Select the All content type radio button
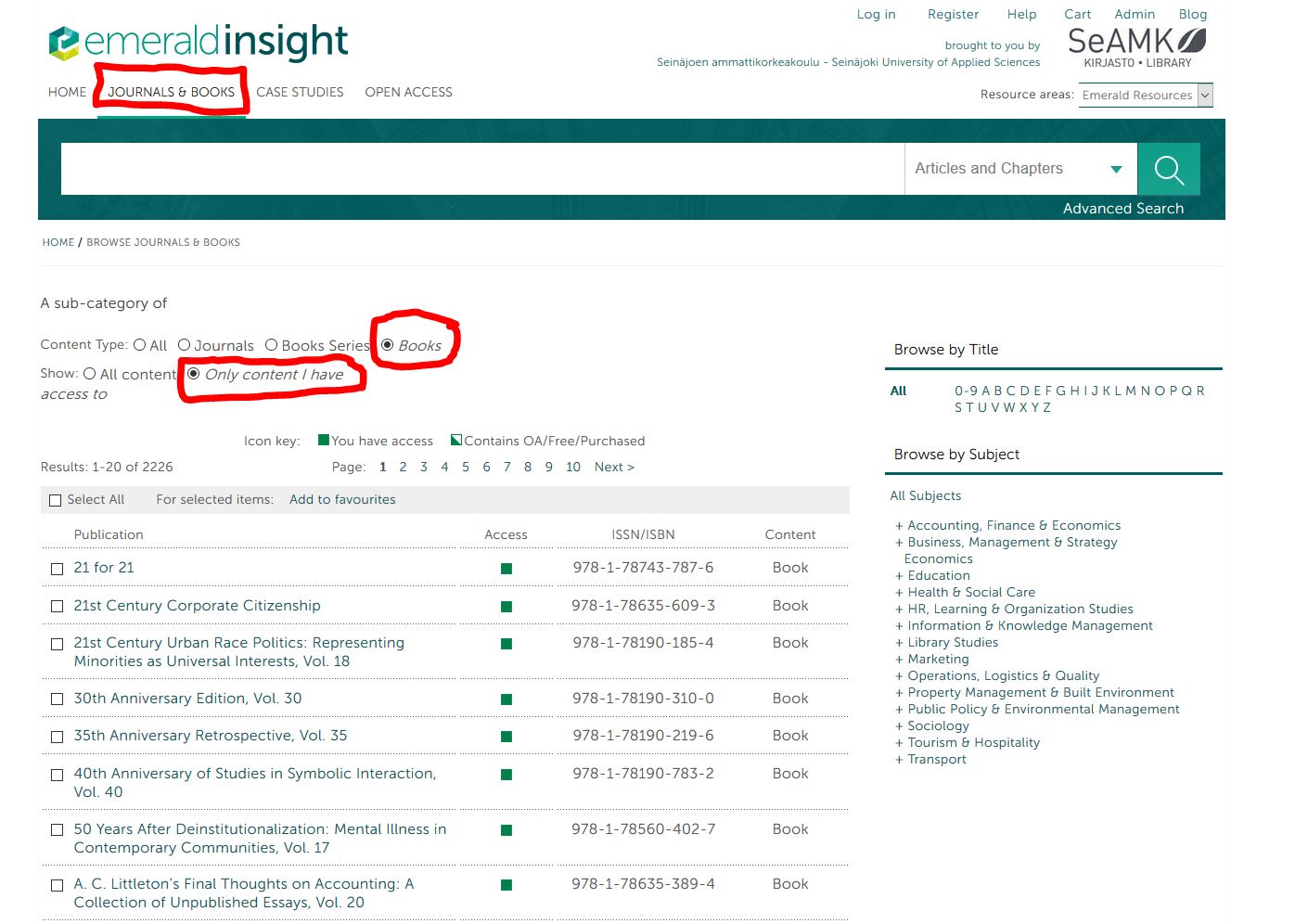 (x=139, y=345)
